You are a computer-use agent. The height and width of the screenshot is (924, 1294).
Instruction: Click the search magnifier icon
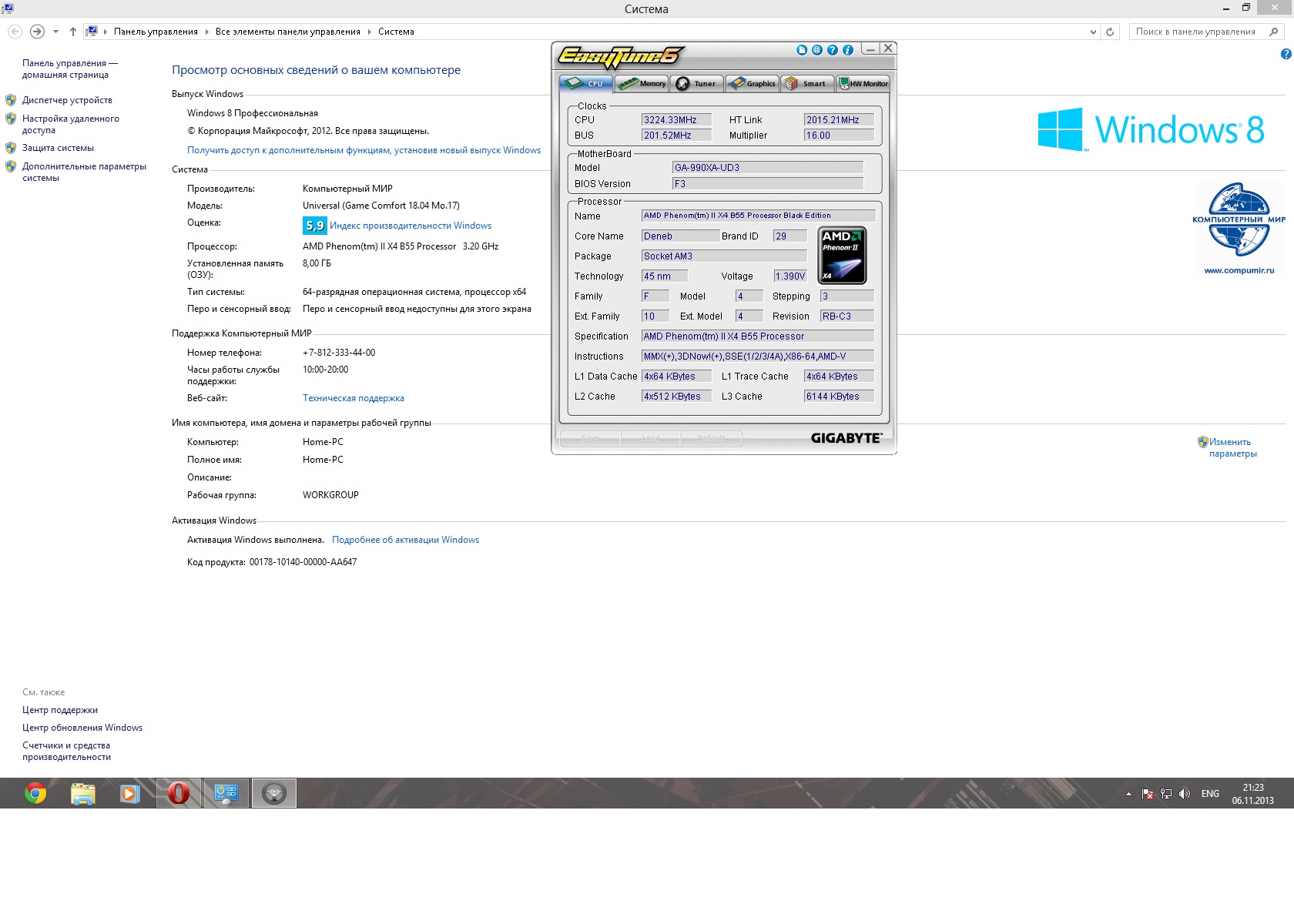[x=1274, y=32]
